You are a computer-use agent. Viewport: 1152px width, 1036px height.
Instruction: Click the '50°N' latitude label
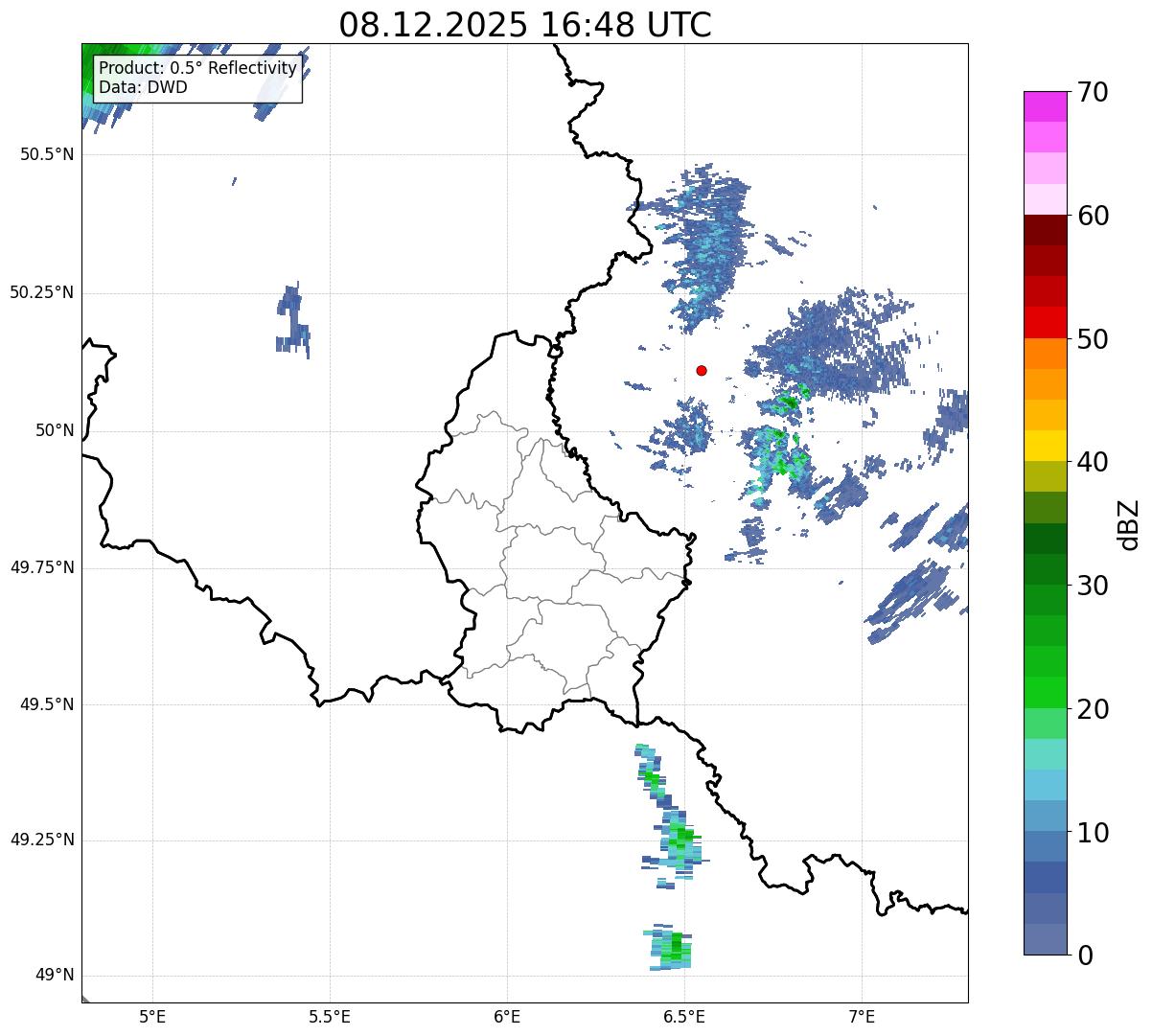(x=55, y=430)
